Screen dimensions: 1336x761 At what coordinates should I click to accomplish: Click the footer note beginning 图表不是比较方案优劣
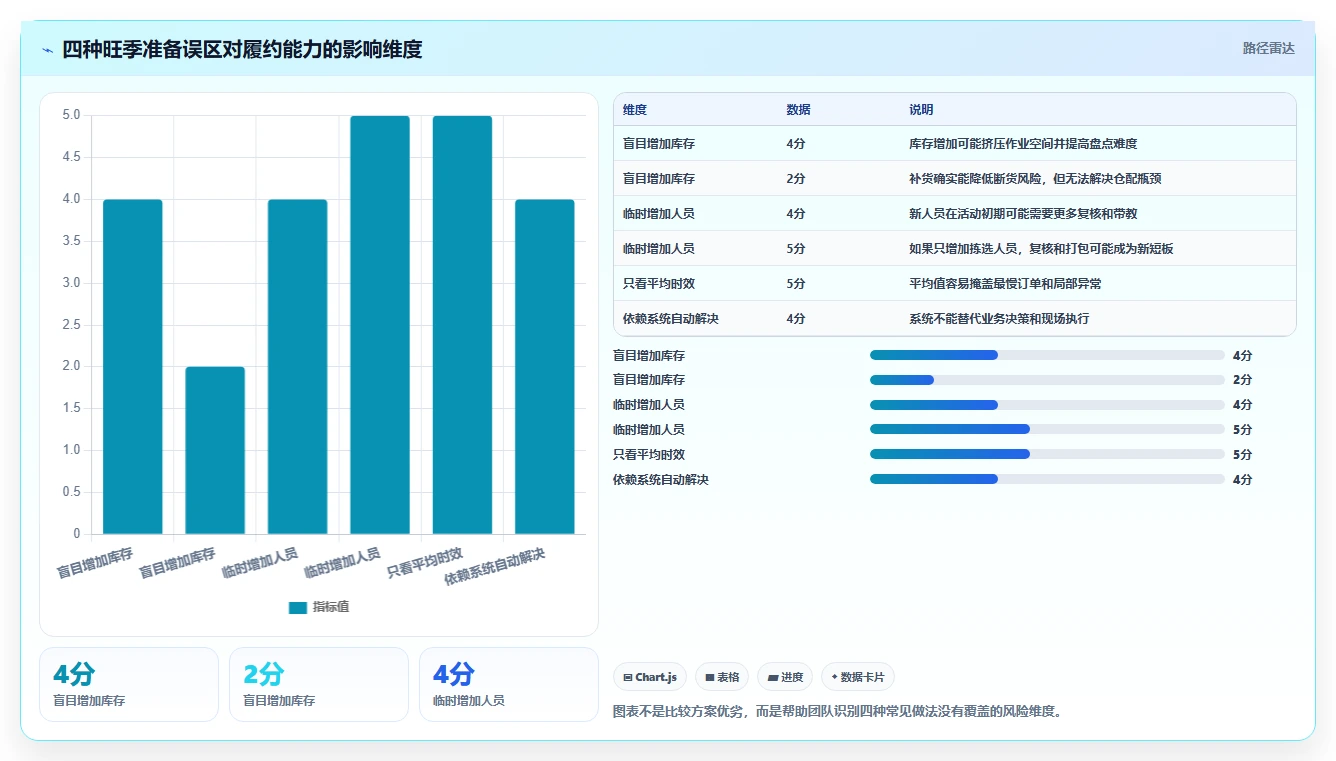tap(838, 712)
